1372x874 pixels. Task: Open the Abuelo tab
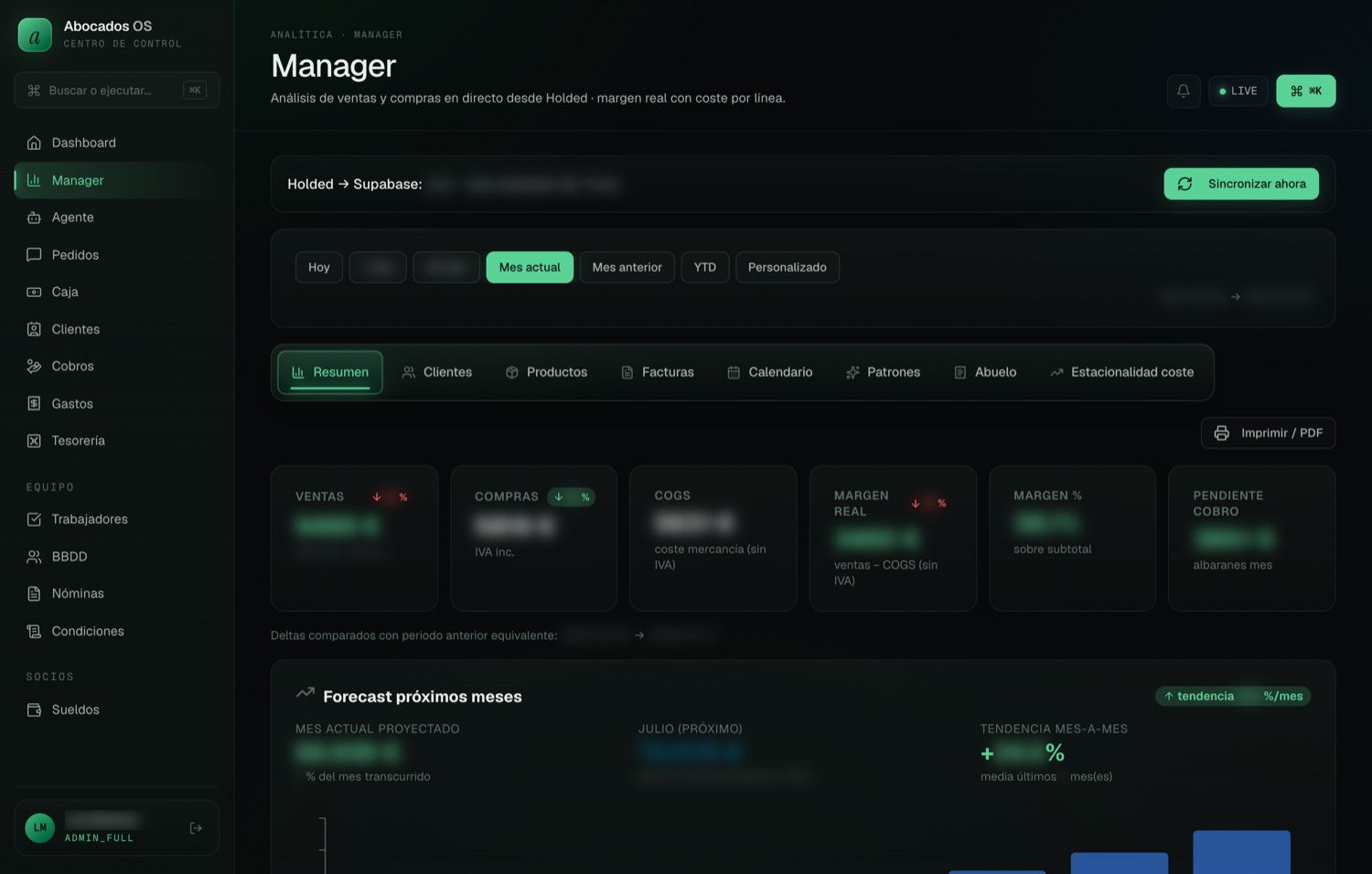coord(986,372)
